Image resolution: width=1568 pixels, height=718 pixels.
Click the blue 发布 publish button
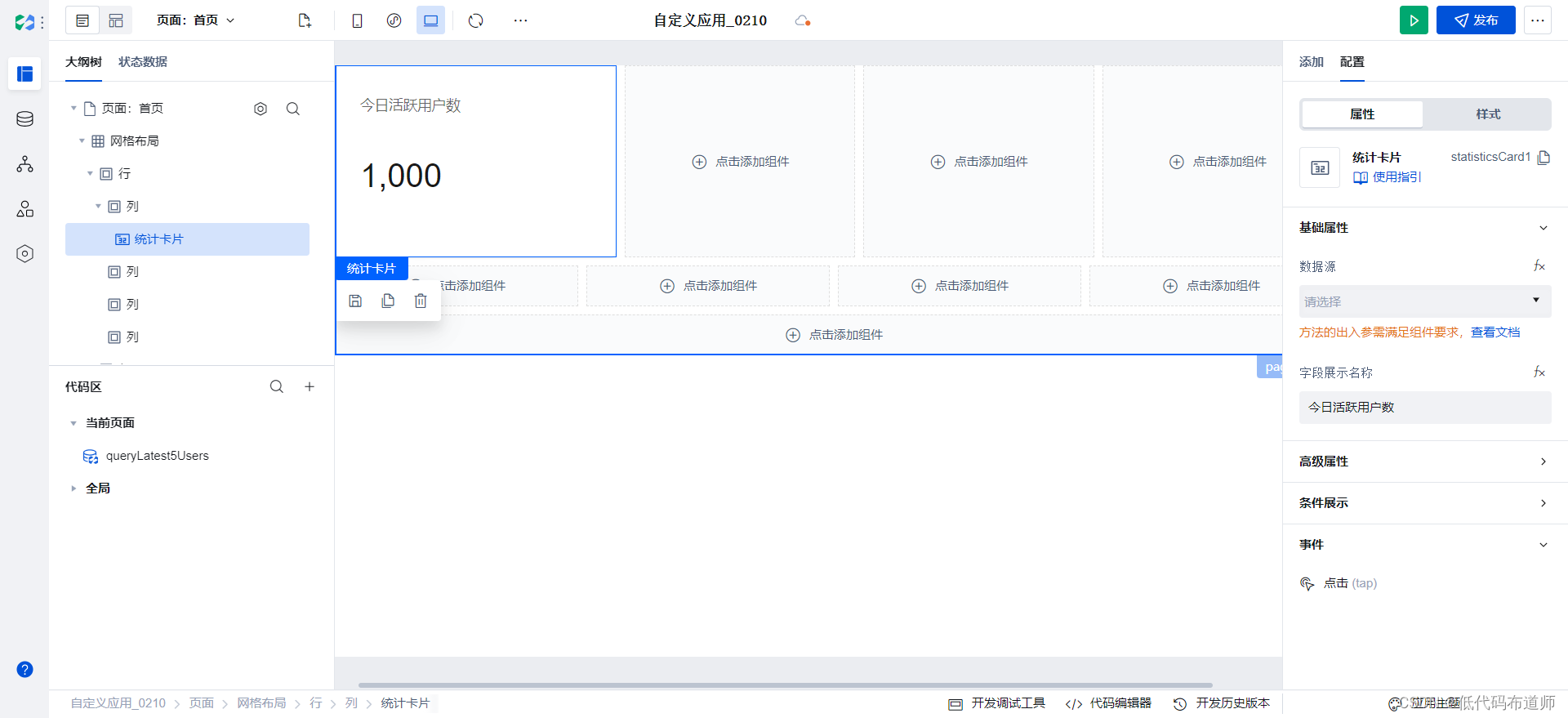1476,20
